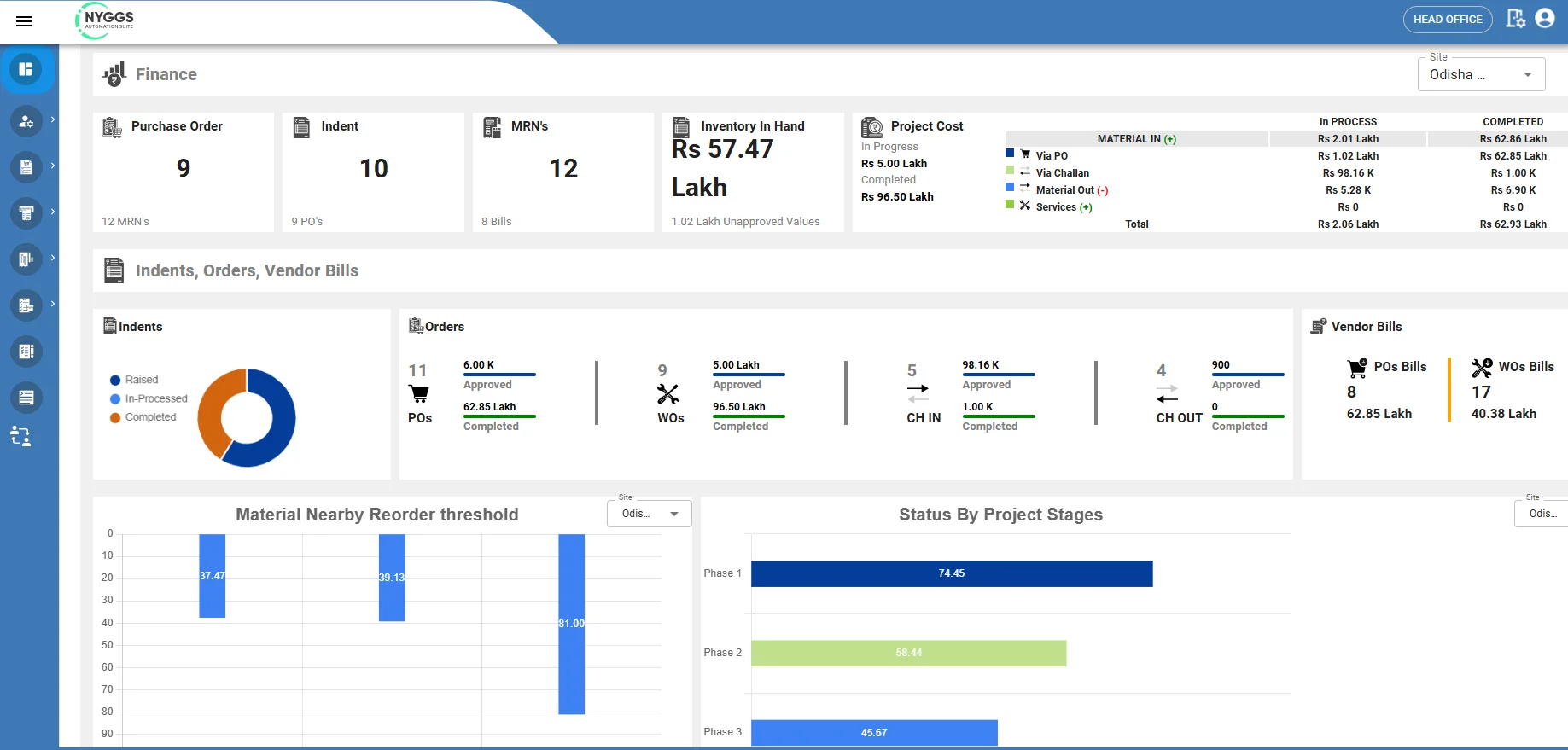Click the Vendor Bills header icon

pos(1319,326)
